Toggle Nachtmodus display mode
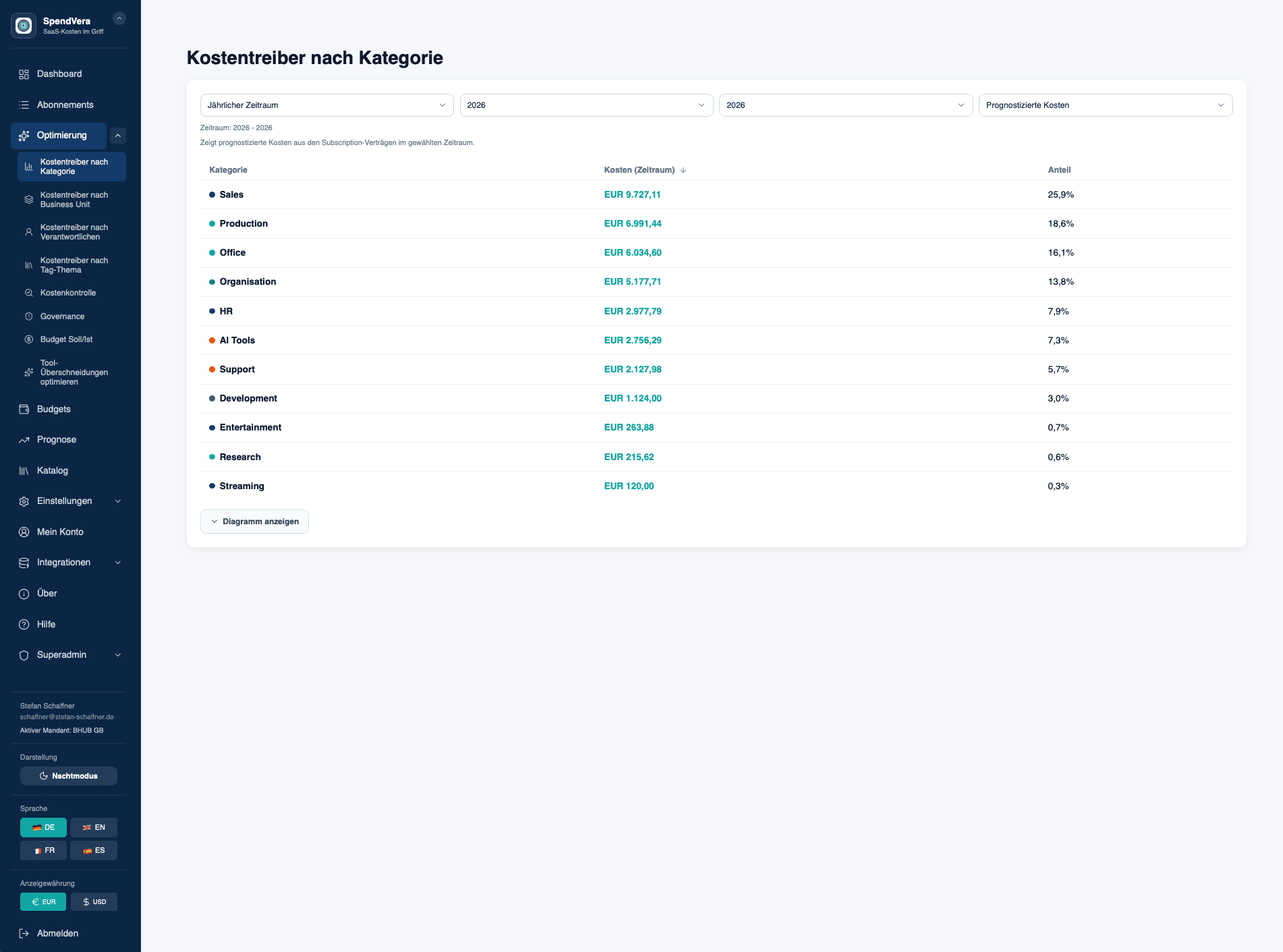The image size is (1283, 952). (x=69, y=776)
